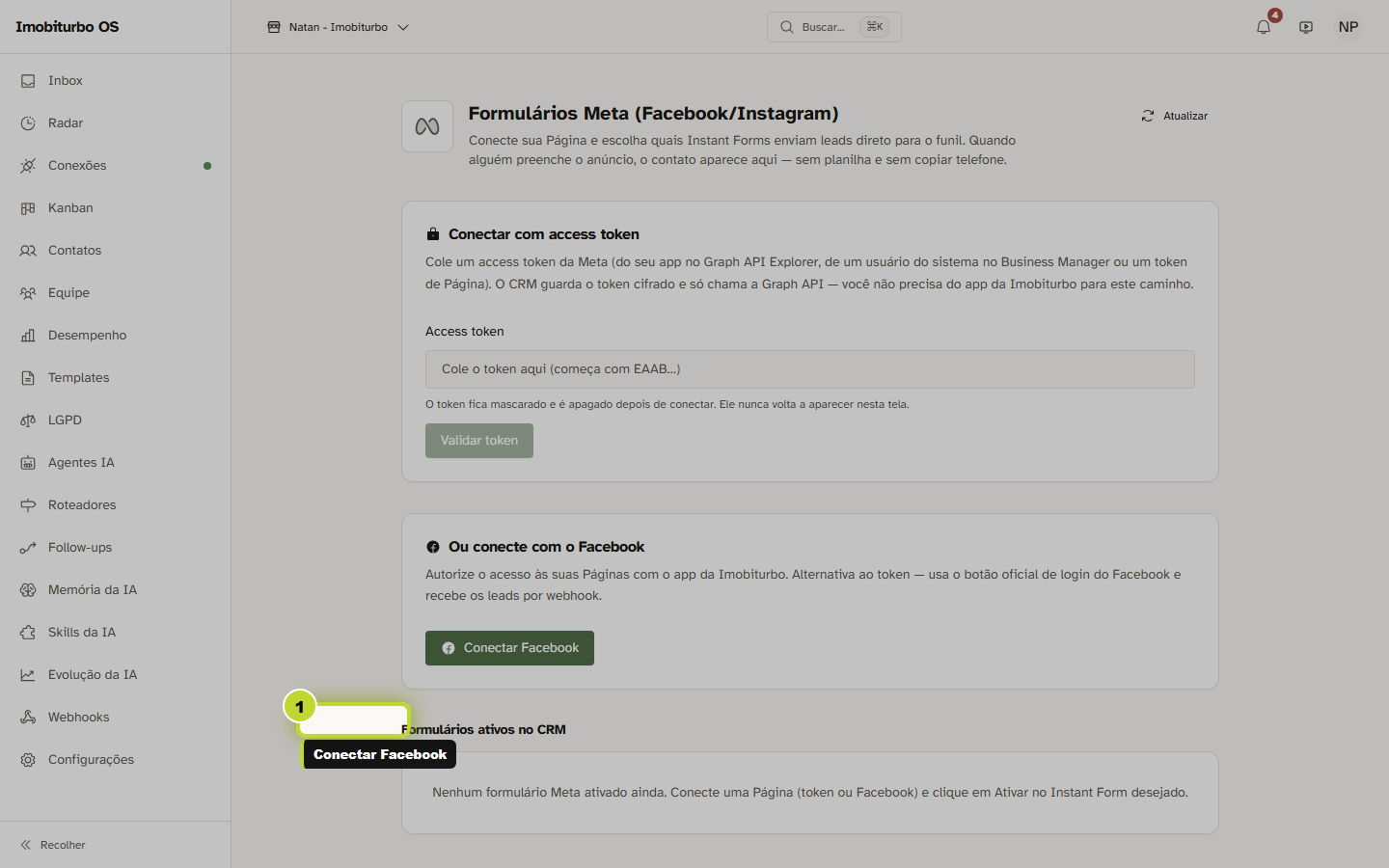The image size is (1389, 868).
Task: Click the LGPD scales icon
Action: click(28, 420)
